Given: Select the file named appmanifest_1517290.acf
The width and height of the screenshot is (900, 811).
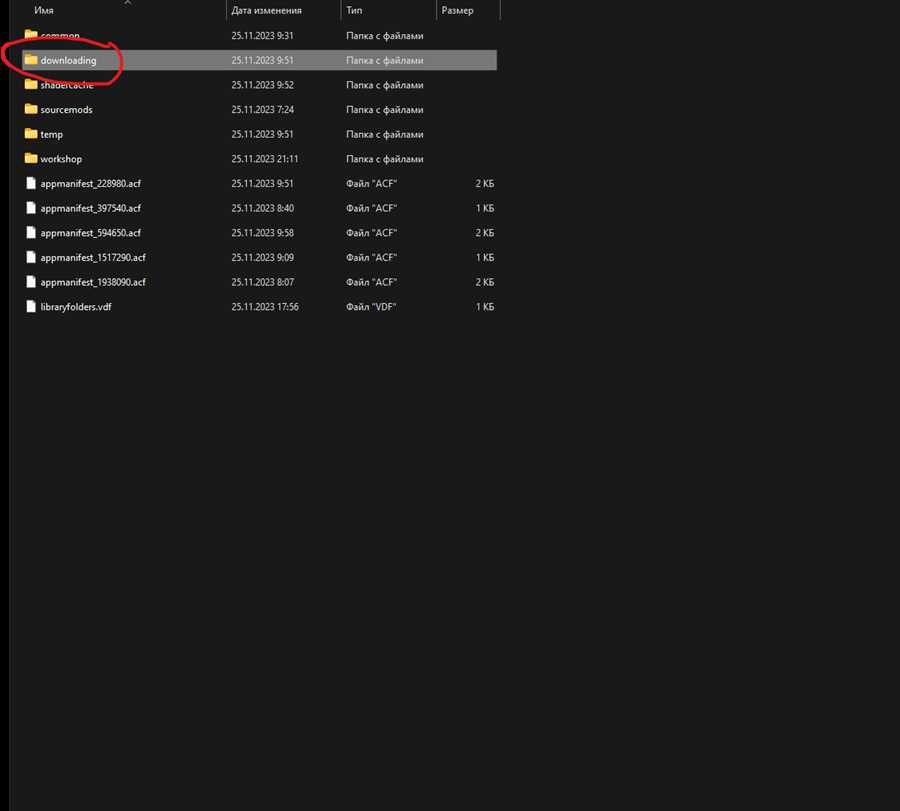Looking at the screenshot, I should (93, 257).
